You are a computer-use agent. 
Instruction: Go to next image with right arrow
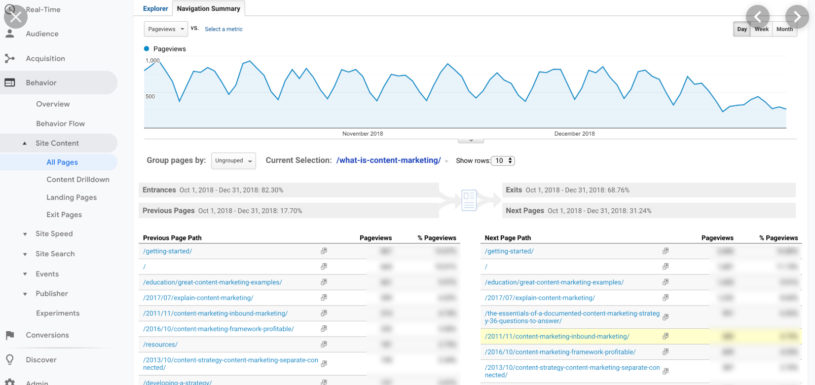pyautogui.click(x=797, y=17)
